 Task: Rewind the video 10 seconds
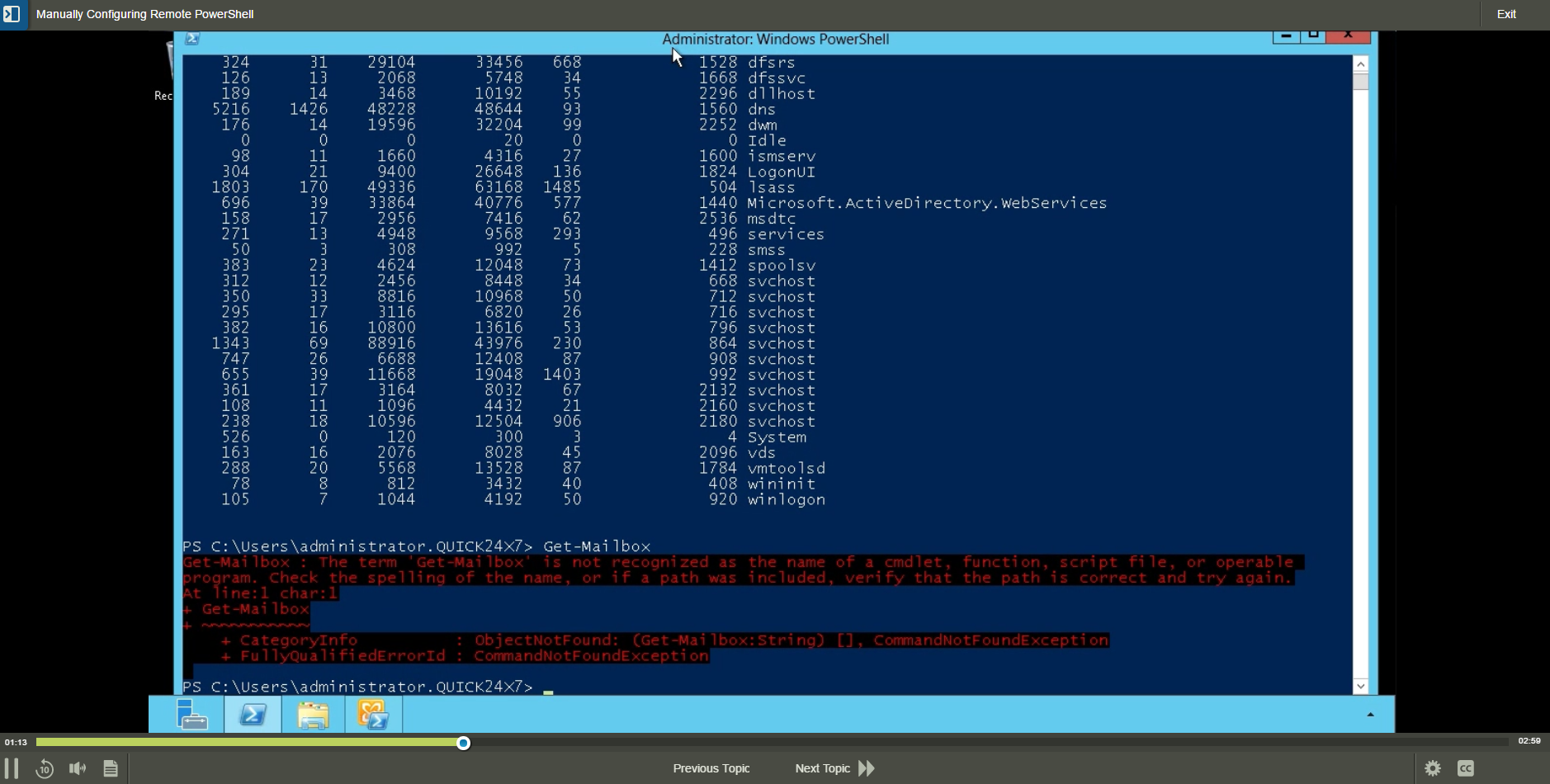[45, 768]
